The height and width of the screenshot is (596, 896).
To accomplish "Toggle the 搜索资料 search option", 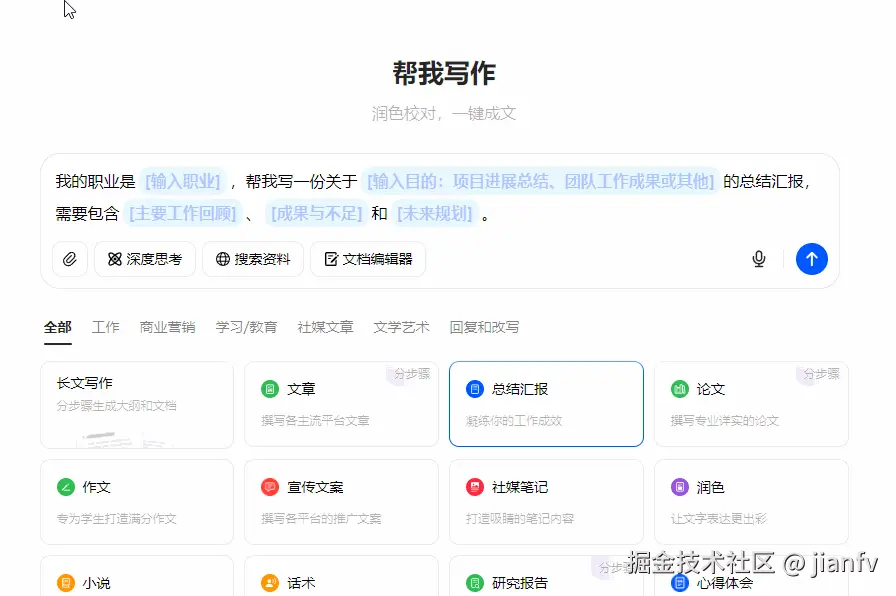I will pos(253,259).
